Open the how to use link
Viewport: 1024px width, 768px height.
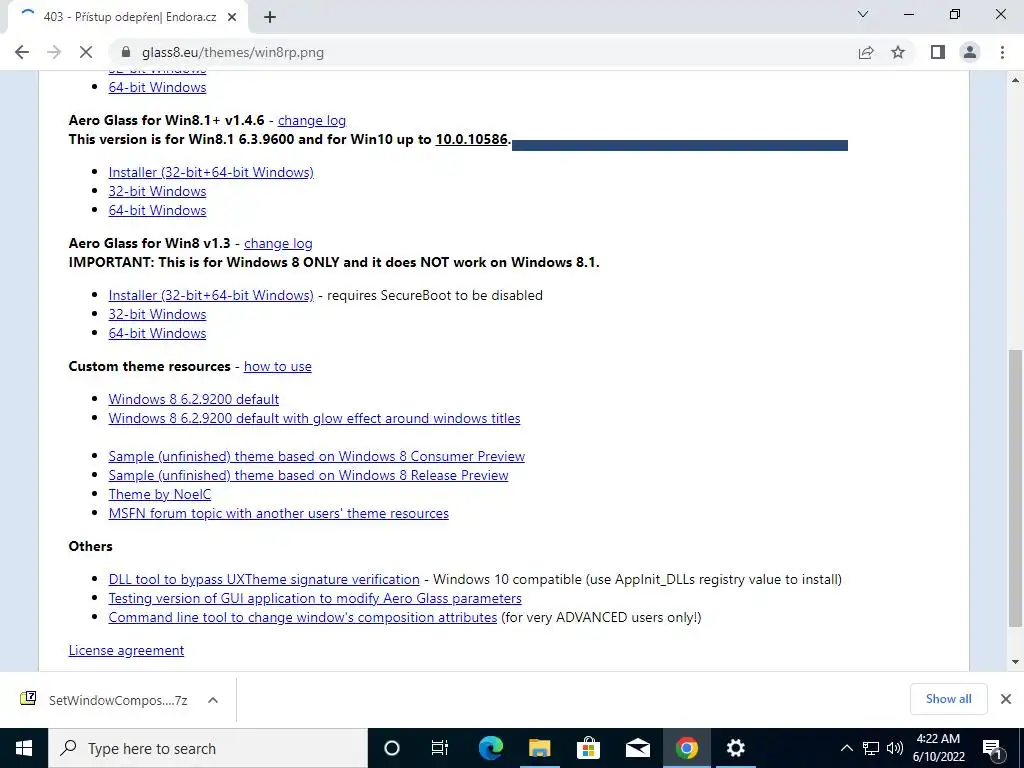click(x=278, y=366)
